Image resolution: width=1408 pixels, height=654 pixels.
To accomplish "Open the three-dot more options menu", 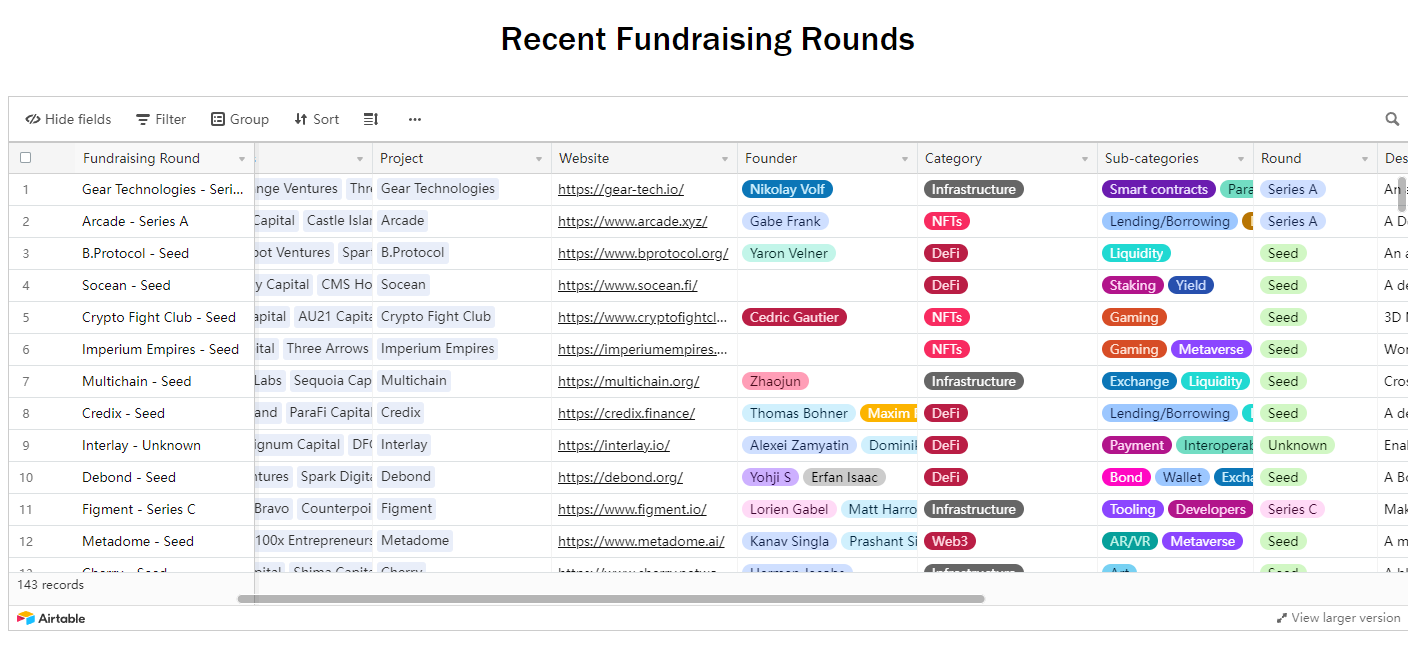I will (x=415, y=119).
